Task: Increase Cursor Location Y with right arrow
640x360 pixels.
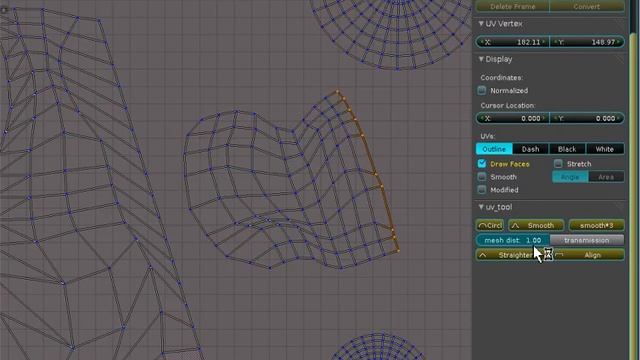Action: [x=619, y=118]
